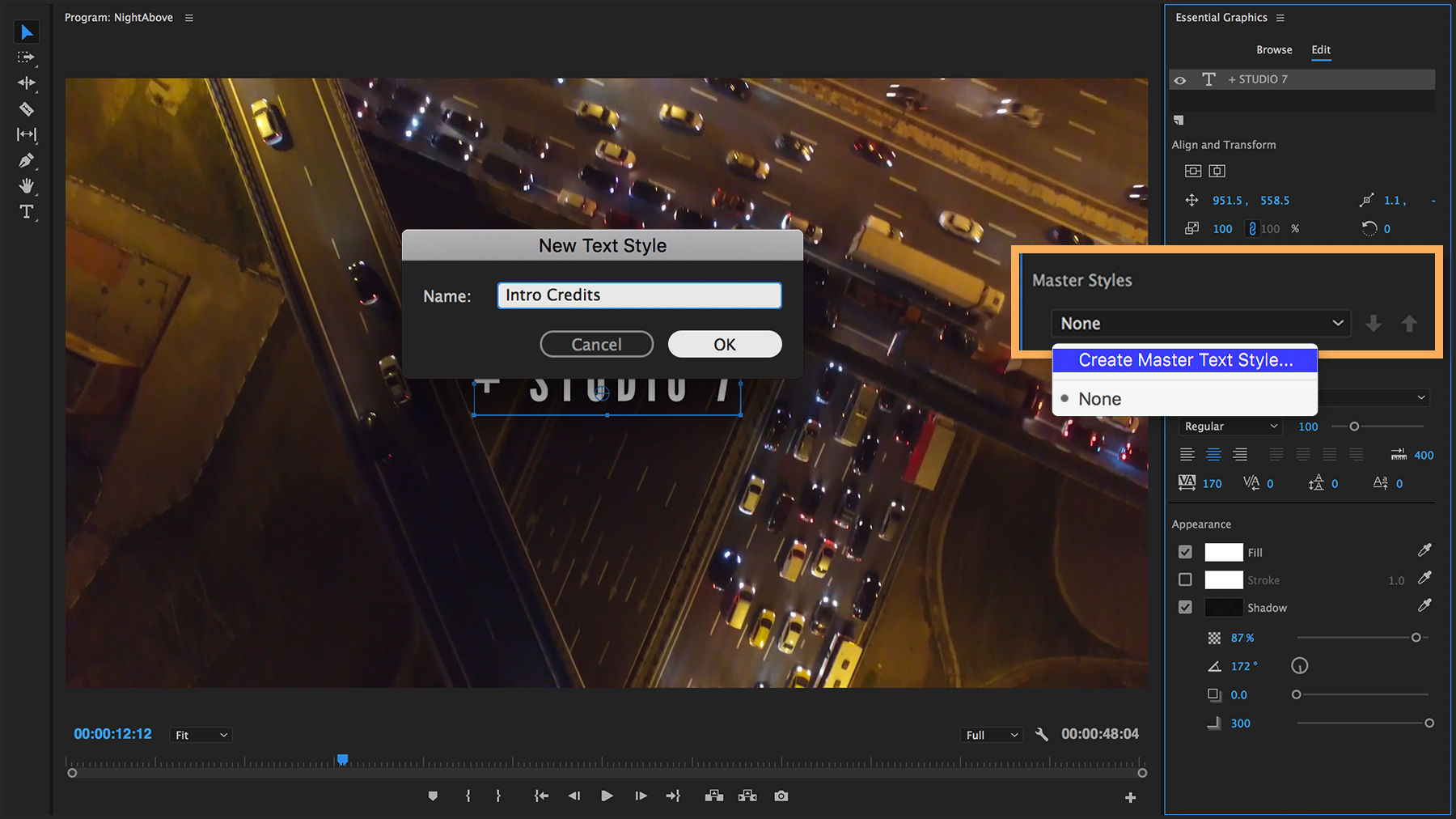
Task: Click the Intro Credits name field
Action: [638, 295]
